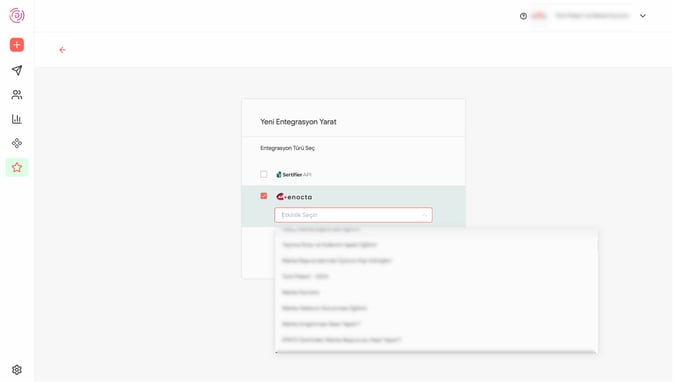Click the Entegrasyon Türü Seç label
The image size is (673, 382).
pos(287,148)
